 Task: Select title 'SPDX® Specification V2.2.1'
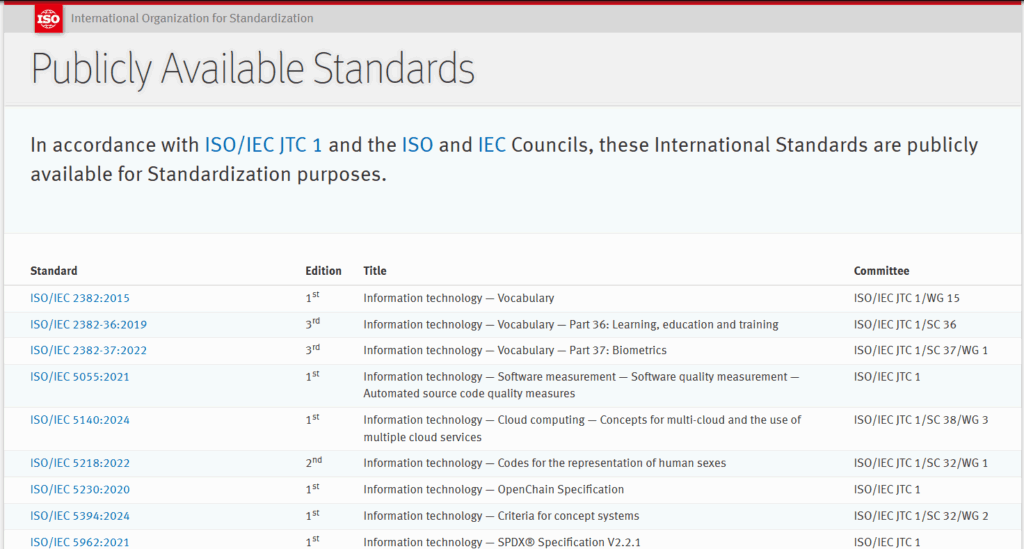pos(569,542)
